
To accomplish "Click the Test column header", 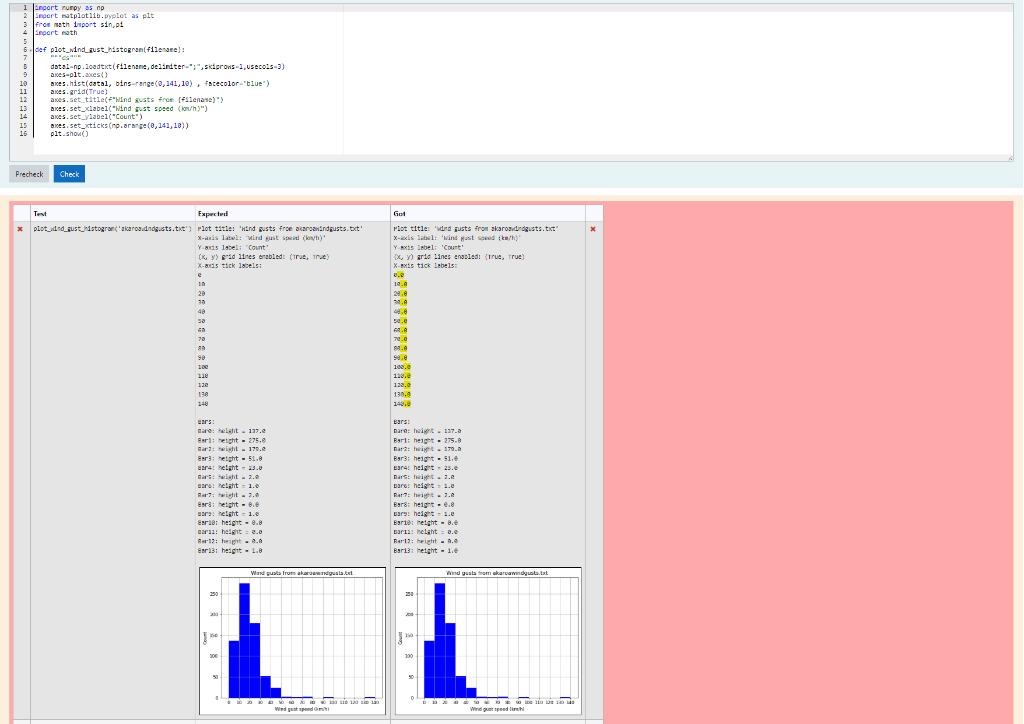I will 40,213.
